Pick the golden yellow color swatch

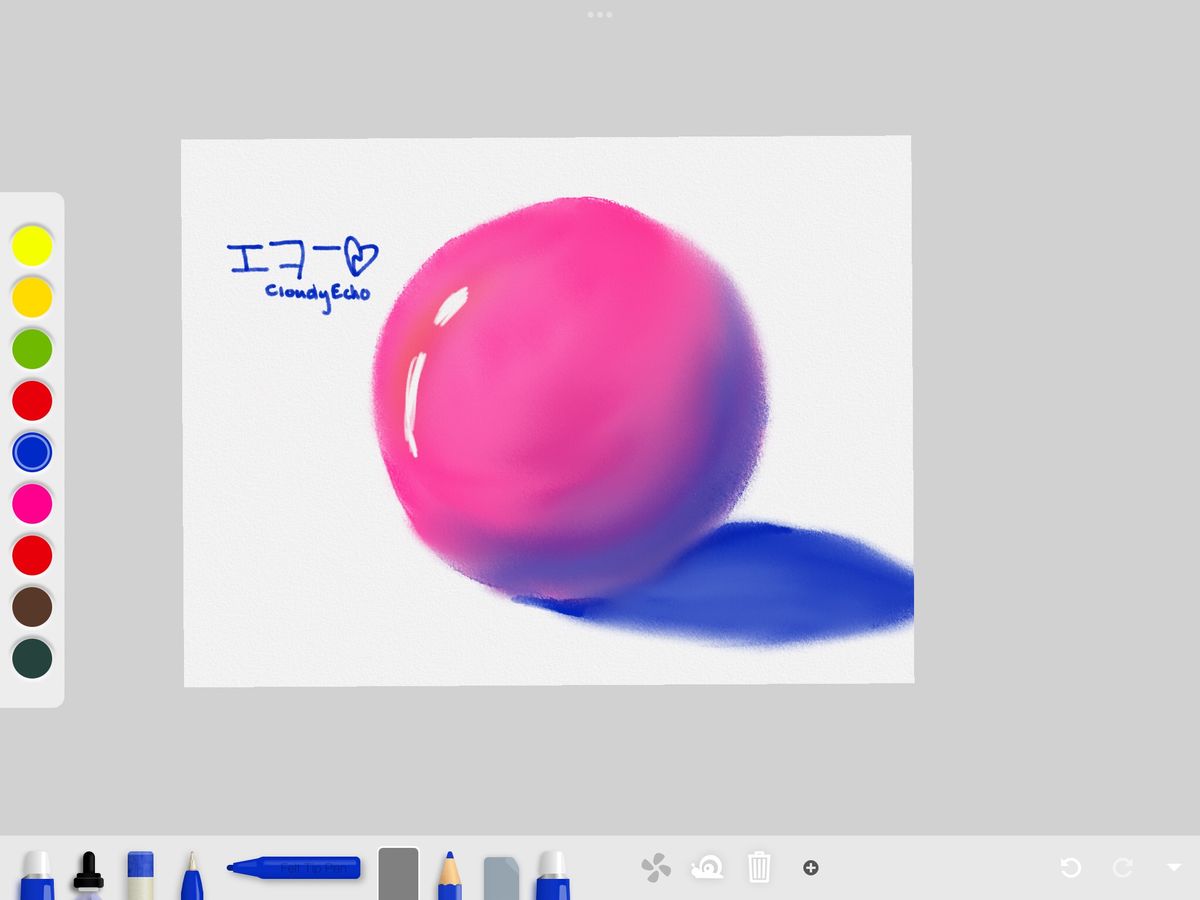point(32,297)
